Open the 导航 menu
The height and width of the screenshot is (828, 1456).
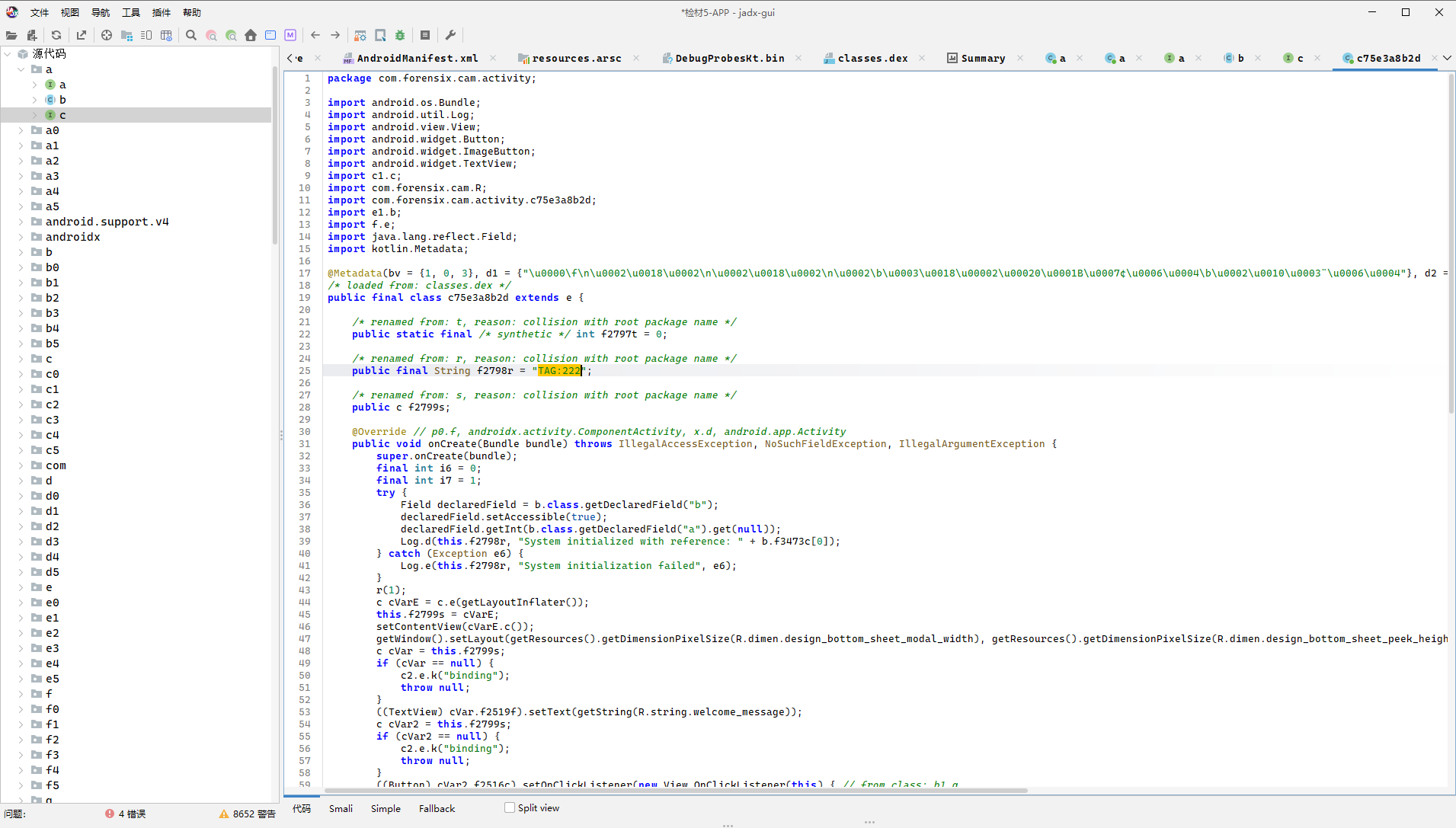101,12
